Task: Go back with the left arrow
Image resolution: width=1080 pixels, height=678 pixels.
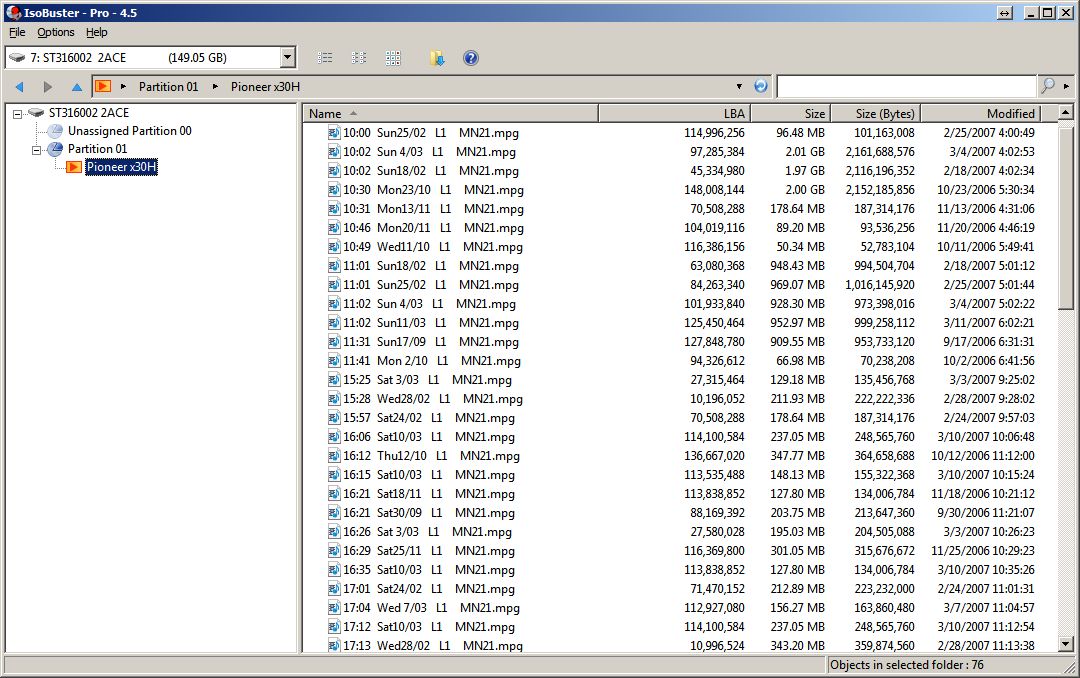Action: 19,87
